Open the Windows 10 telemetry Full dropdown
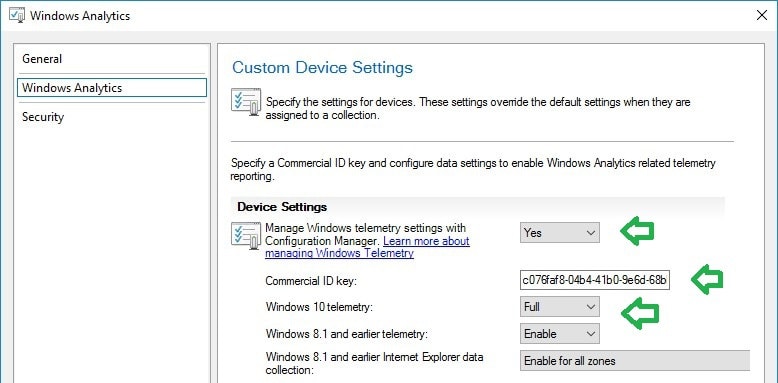Image resolution: width=778 pixels, height=383 pixels. coord(559,307)
